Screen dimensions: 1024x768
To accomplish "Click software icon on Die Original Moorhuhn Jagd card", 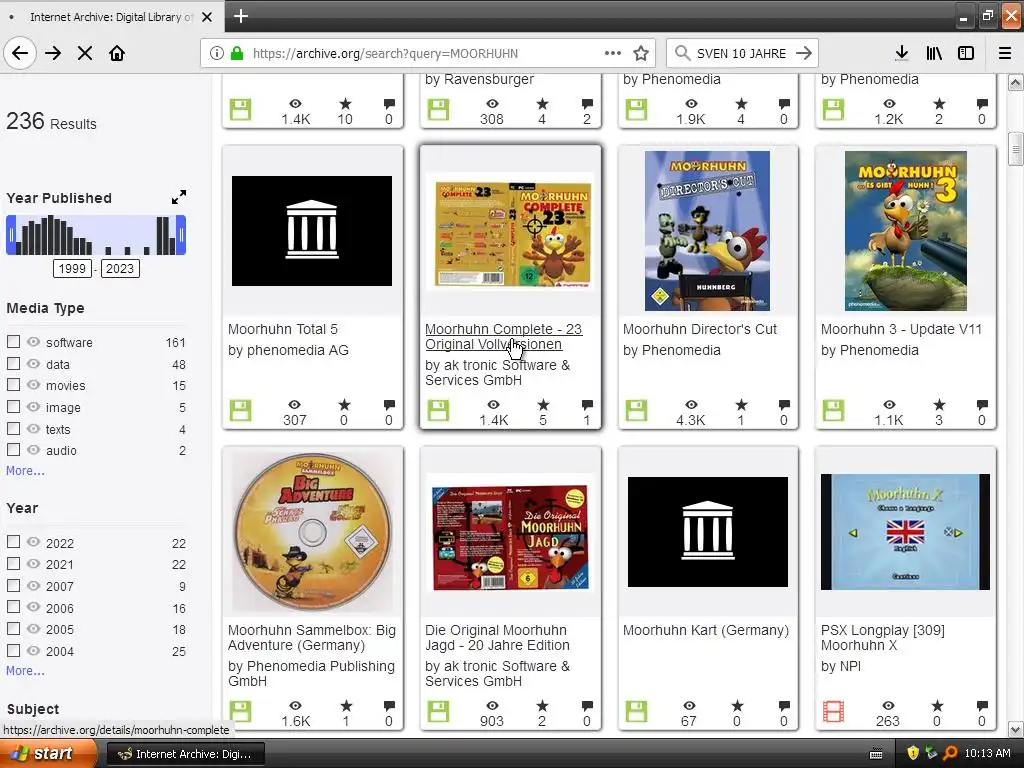I will (438, 712).
